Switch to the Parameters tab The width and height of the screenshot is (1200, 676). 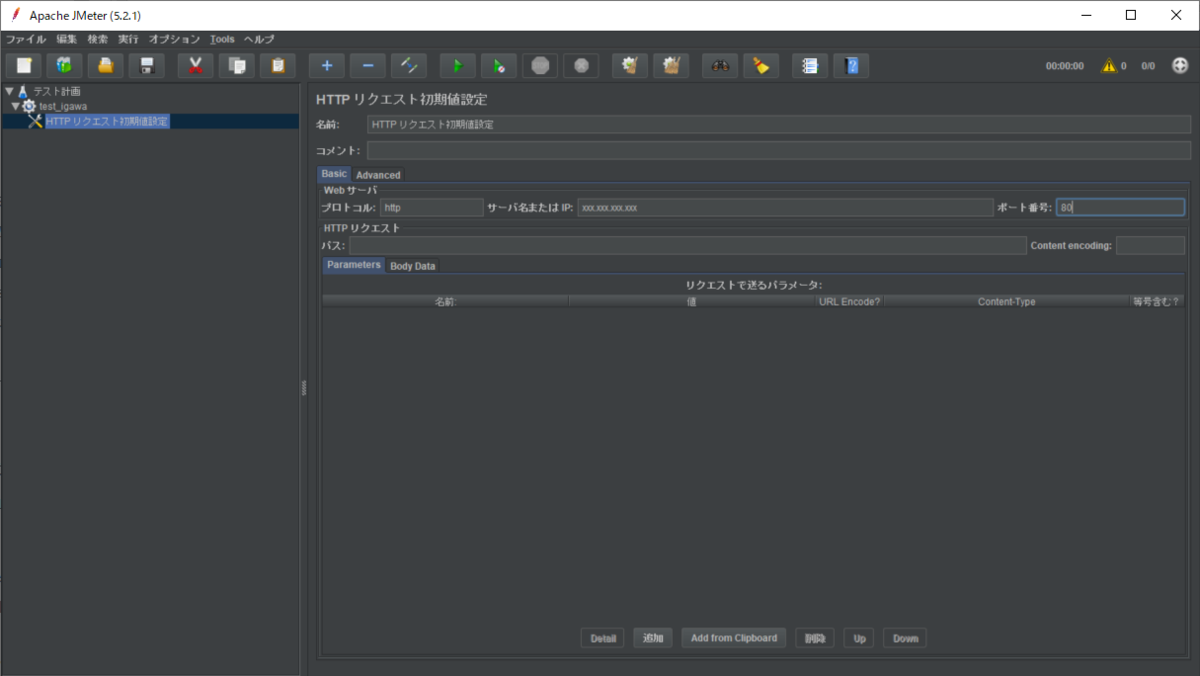(354, 265)
